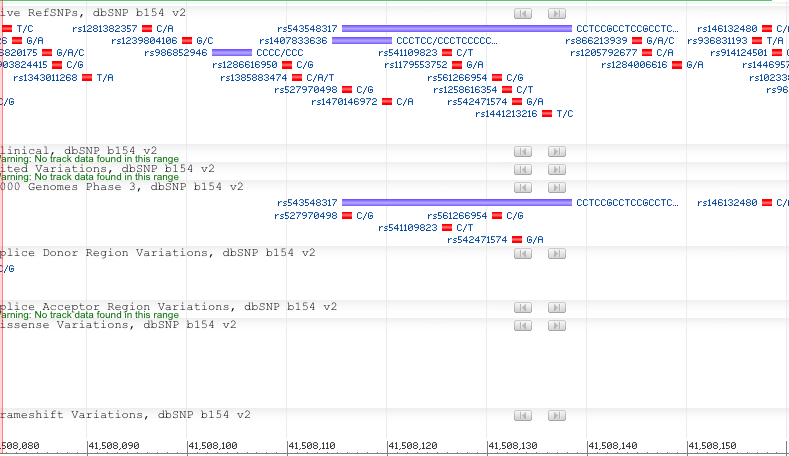Click the purple deletion bar of rs1407833636
Screen dimensions: 789x456
[363, 41]
